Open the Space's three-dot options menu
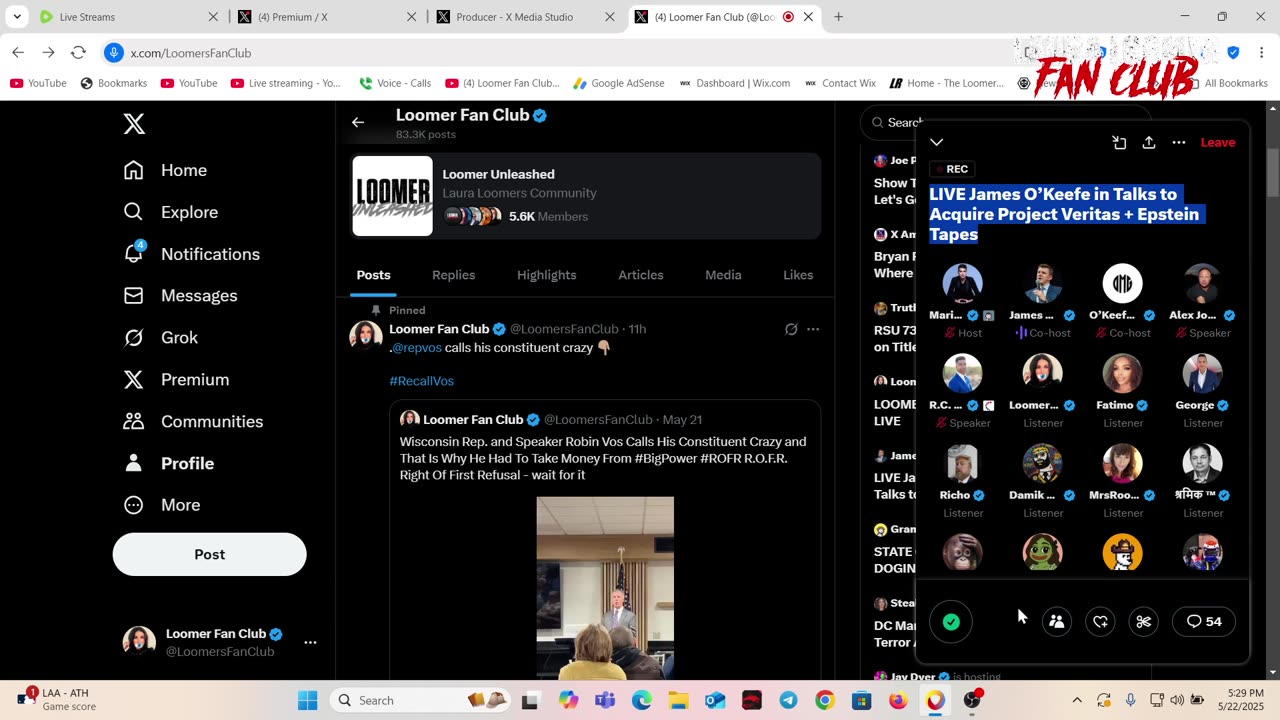Image resolution: width=1280 pixels, height=720 pixels. click(x=1179, y=143)
